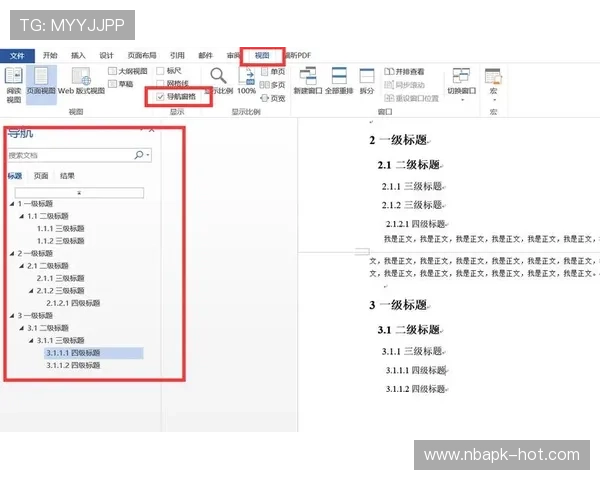This screenshot has width=600, height=480.
Task: Jump to '1.1.1 三级标题' in navigation
Action: click(60, 229)
